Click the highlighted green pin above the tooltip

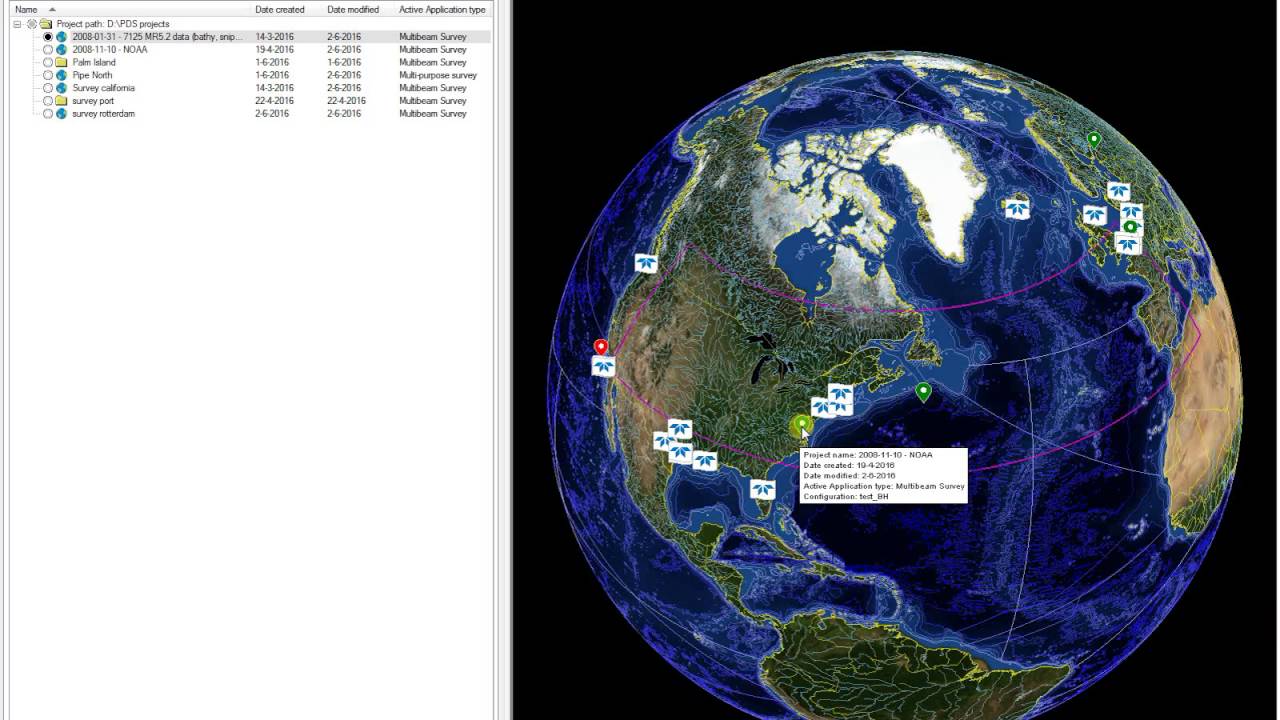(x=801, y=427)
